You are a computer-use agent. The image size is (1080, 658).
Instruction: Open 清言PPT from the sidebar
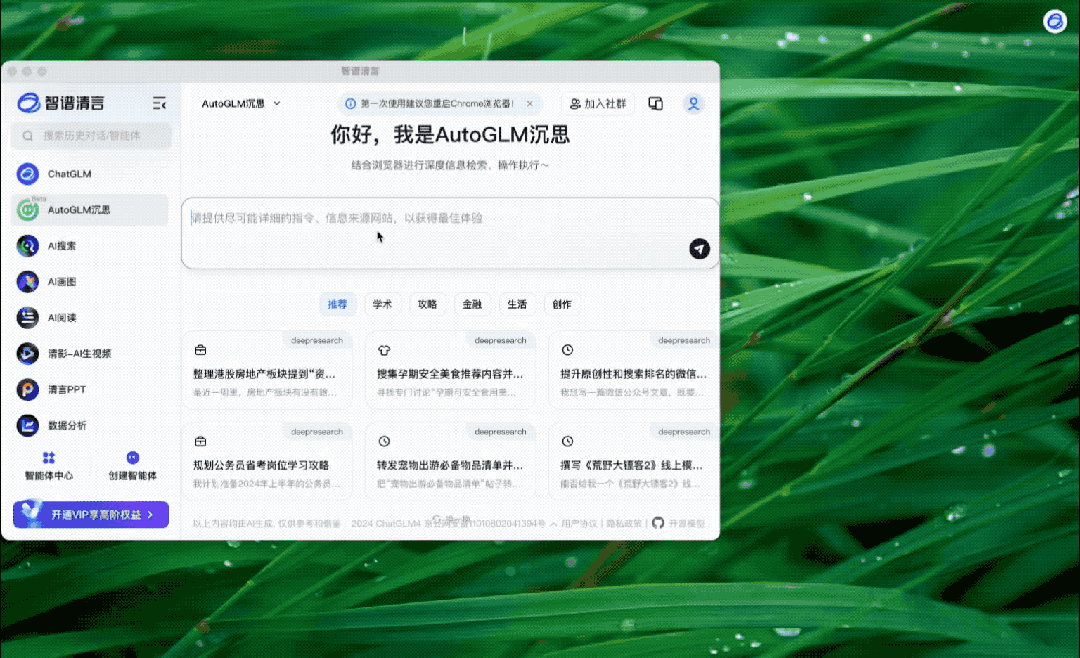click(x=90, y=389)
